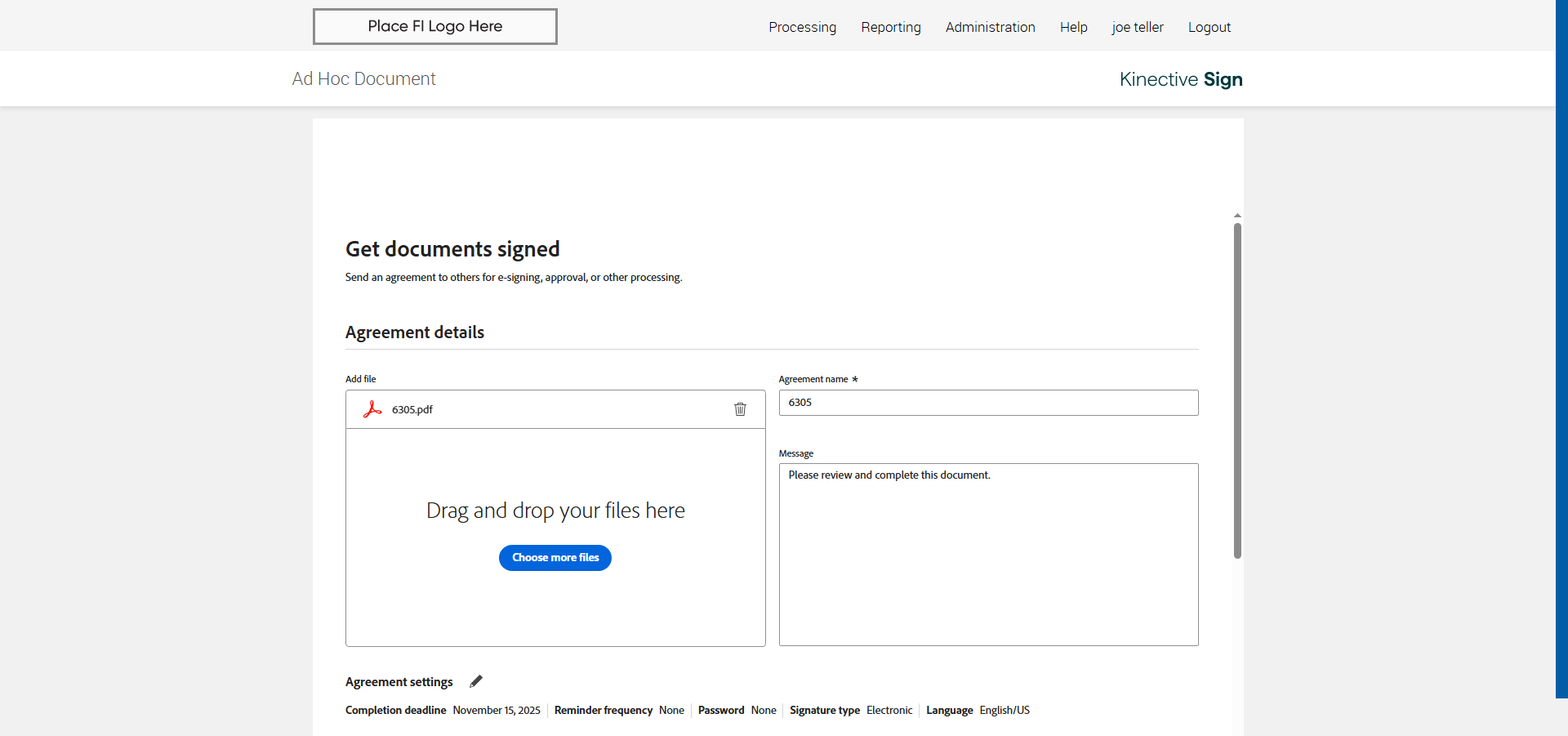The width and height of the screenshot is (1568, 736).
Task: Click the Drag and drop files area
Action: click(555, 511)
